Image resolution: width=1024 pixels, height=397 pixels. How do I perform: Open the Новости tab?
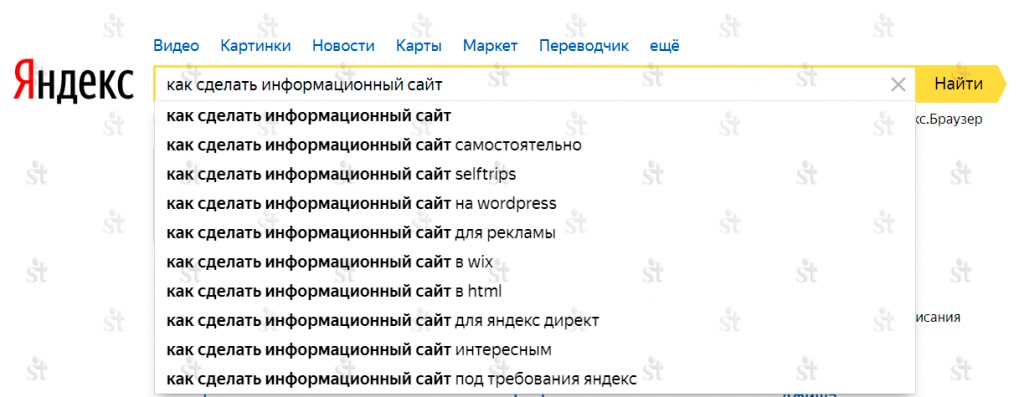click(x=344, y=46)
